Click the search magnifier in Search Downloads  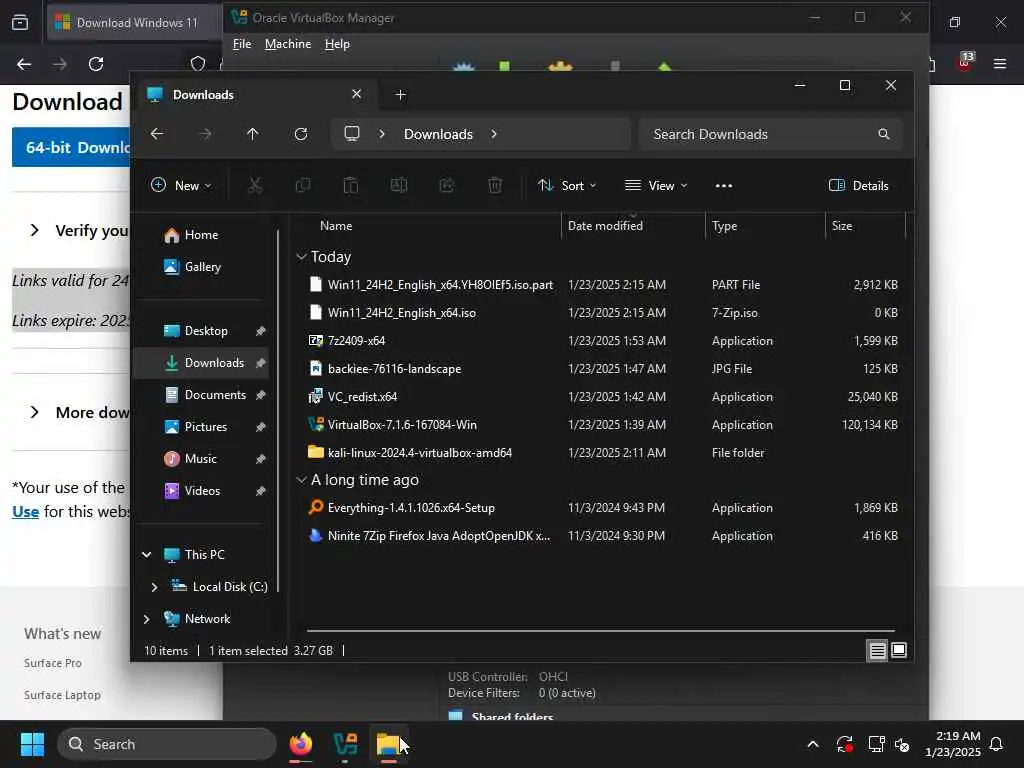click(x=884, y=134)
